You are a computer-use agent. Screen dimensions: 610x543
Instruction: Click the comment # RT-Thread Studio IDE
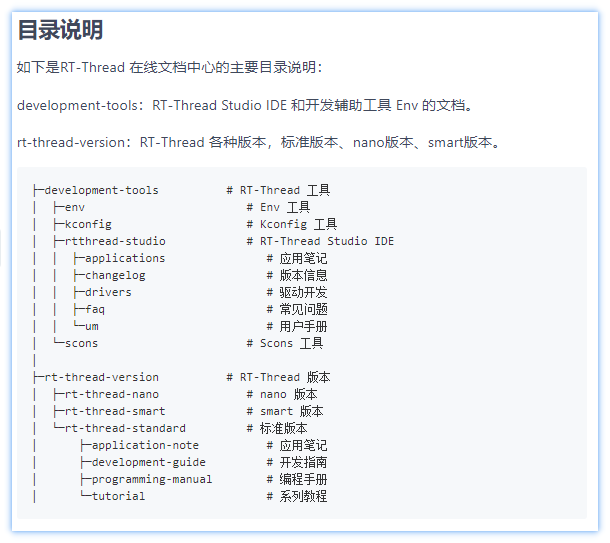click(x=320, y=241)
